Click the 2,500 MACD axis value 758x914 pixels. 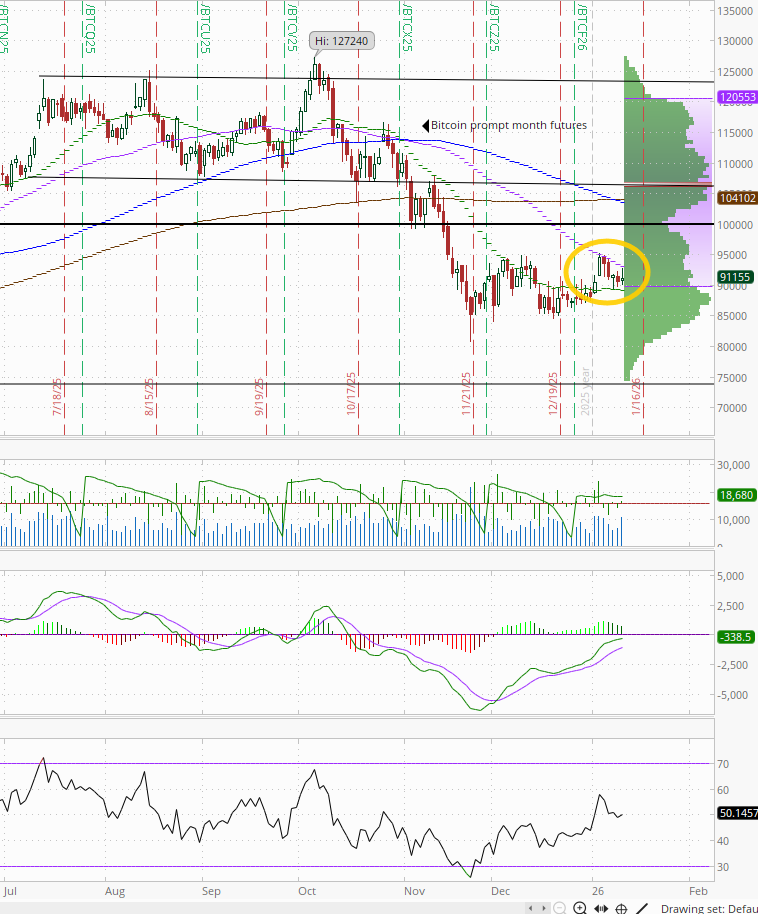pyautogui.click(x=731, y=606)
